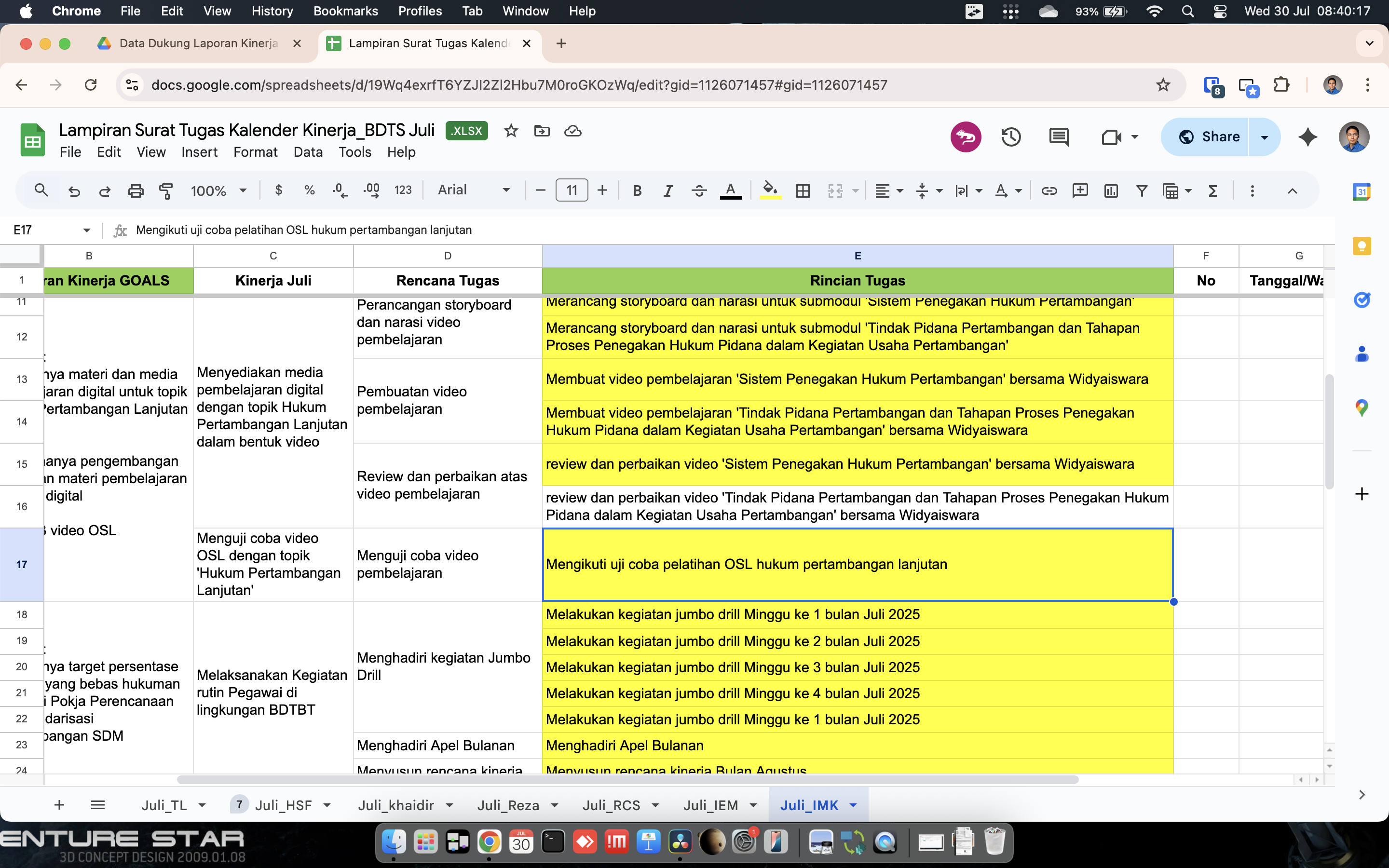This screenshot has width=1389, height=868.
Task: Open the comments panel icon
Action: (x=1059, y=137)
